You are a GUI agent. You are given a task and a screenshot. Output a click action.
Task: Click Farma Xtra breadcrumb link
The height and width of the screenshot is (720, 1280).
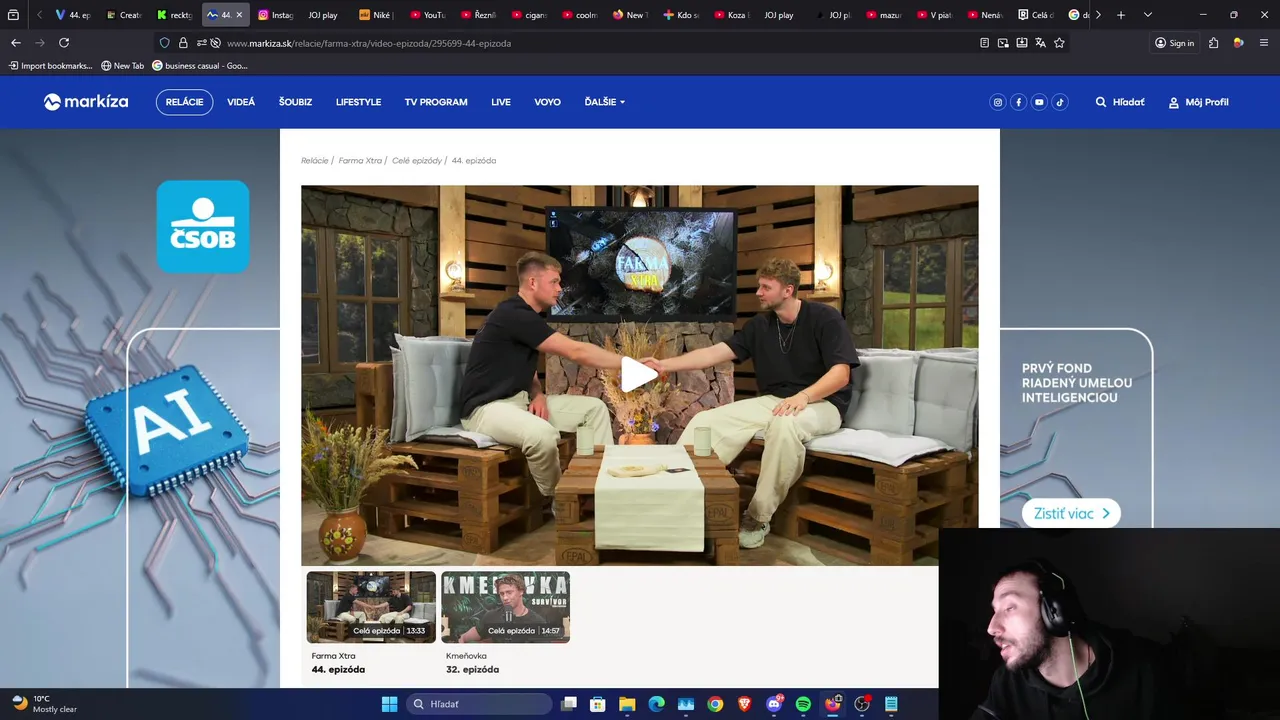pyautogui.click(x=360, y=160)
